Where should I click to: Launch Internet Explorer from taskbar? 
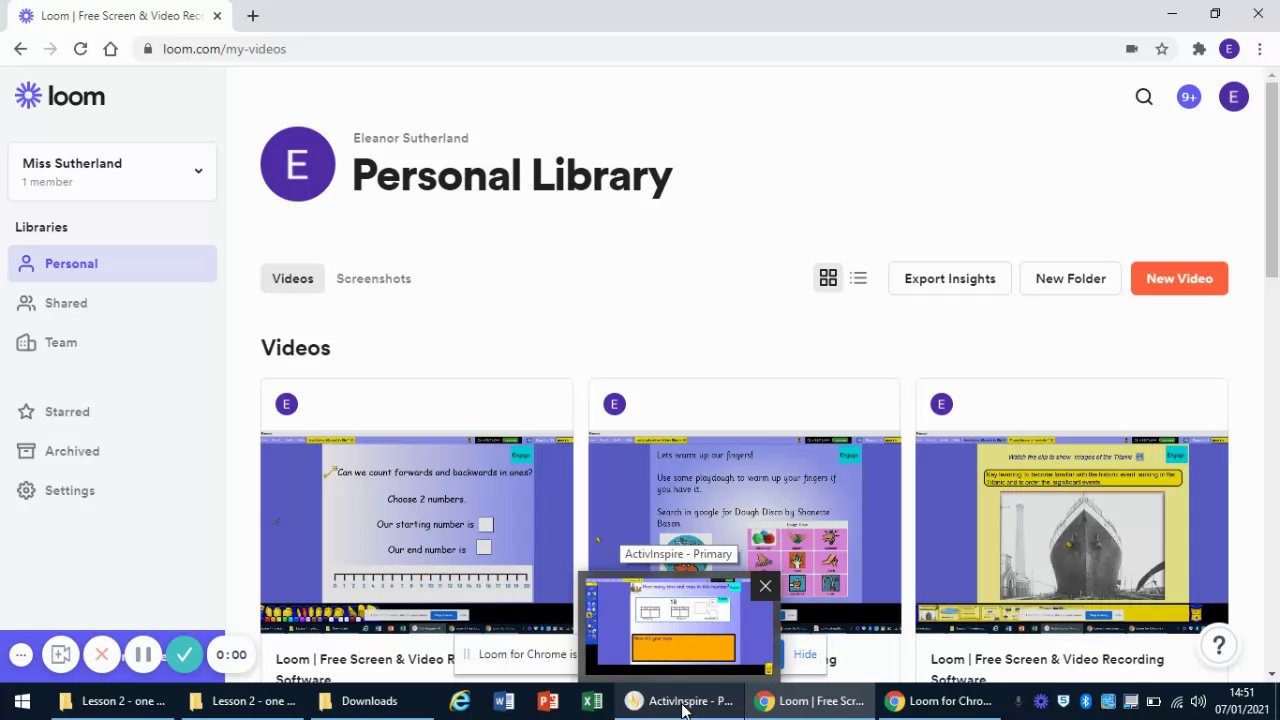coord(460,701)
